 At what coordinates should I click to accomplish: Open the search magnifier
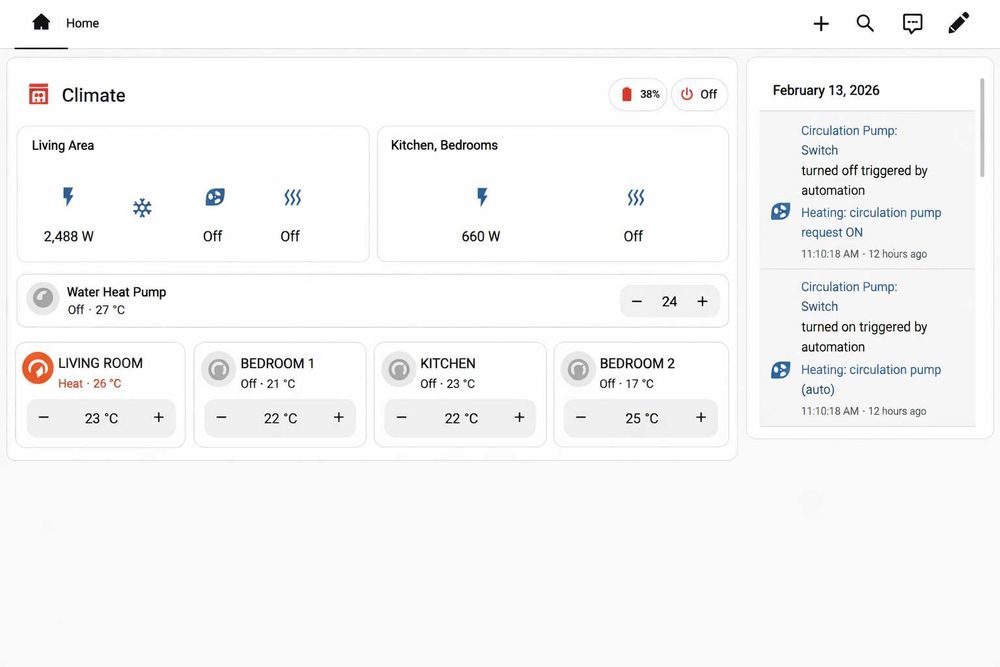click(865, 24)
